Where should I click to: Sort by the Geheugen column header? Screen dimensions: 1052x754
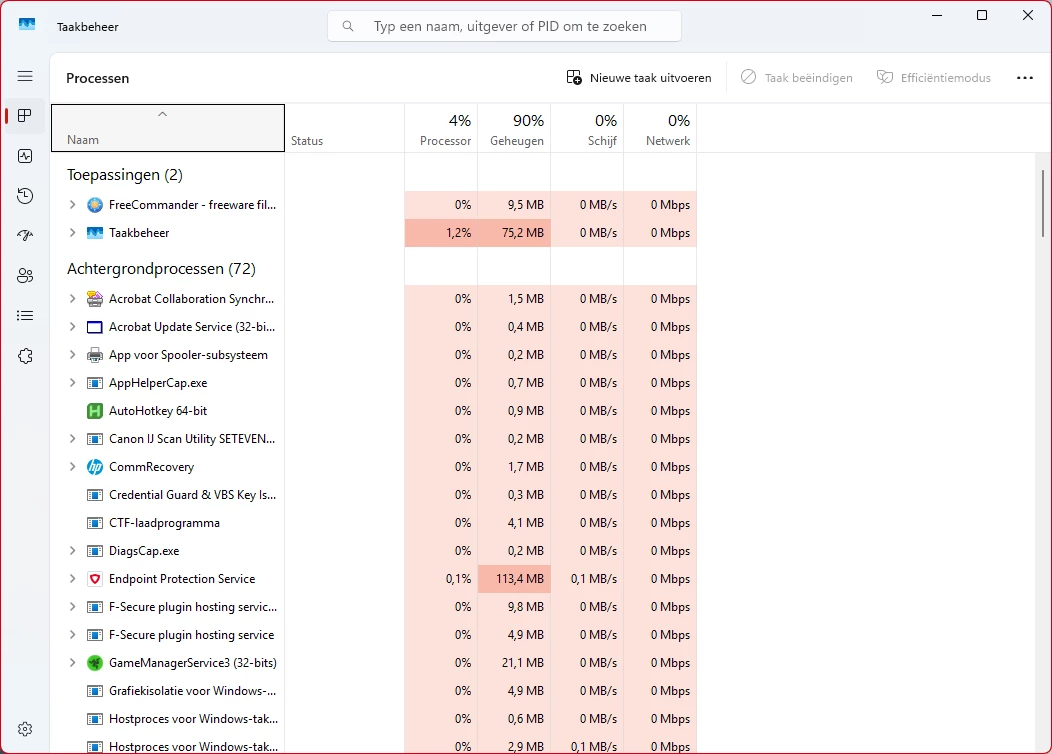tap(515, 127)
